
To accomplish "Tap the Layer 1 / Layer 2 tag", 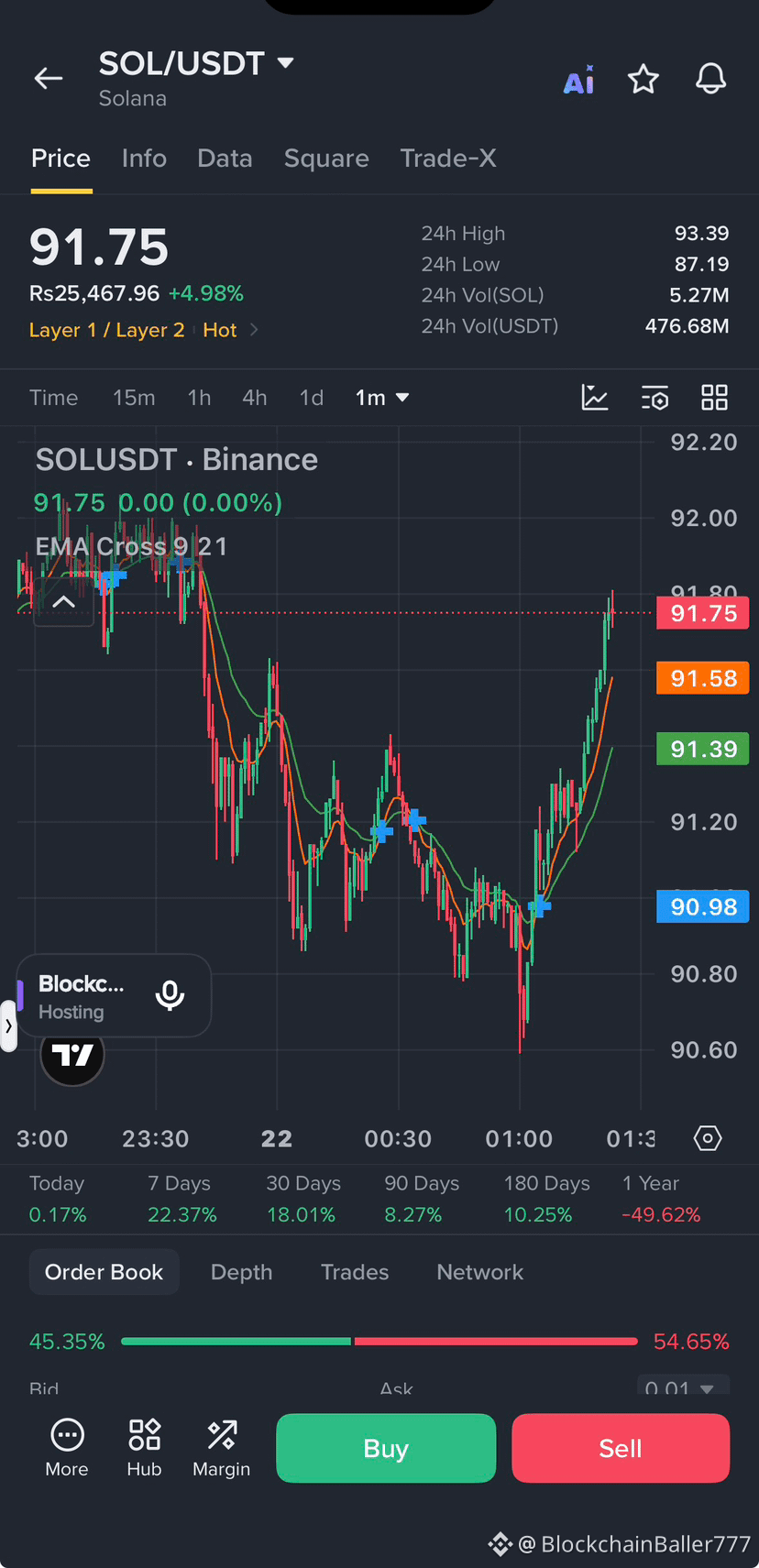I will tap(106, 330).
